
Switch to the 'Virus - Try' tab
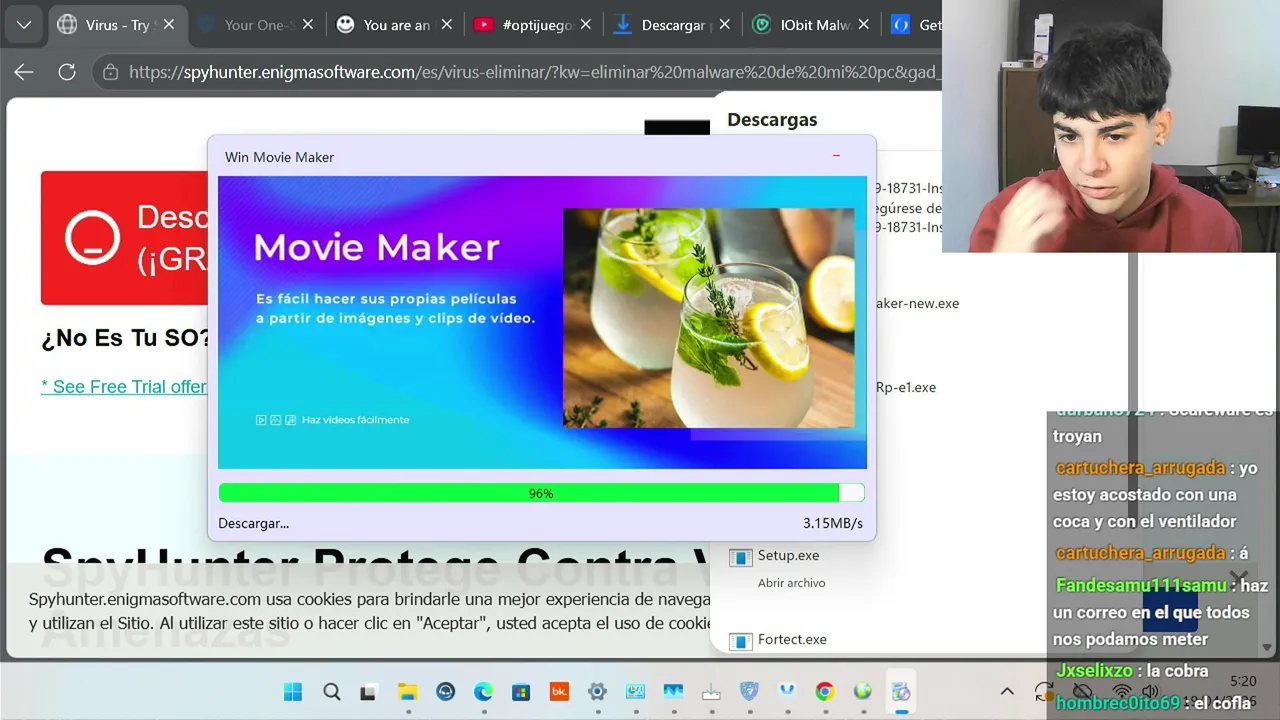coord(116,25)
